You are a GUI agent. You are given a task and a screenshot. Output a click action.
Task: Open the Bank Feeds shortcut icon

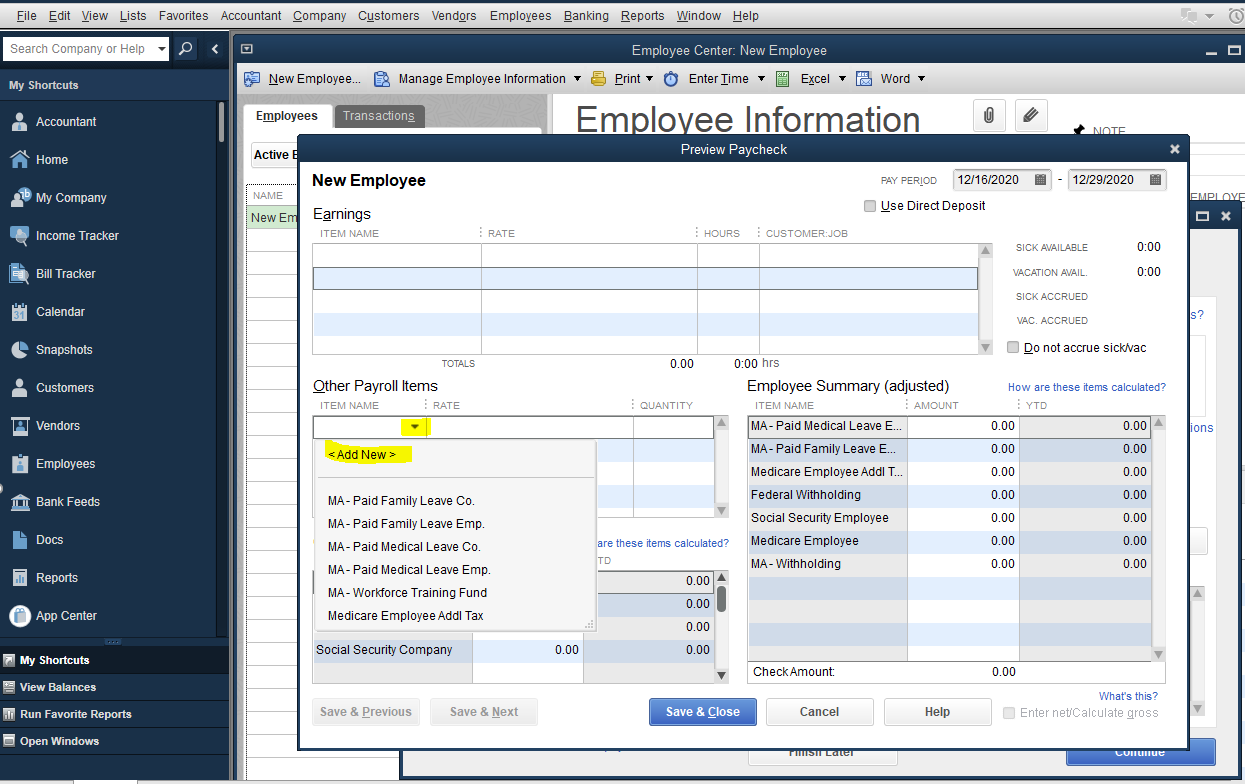click(19, 501)
